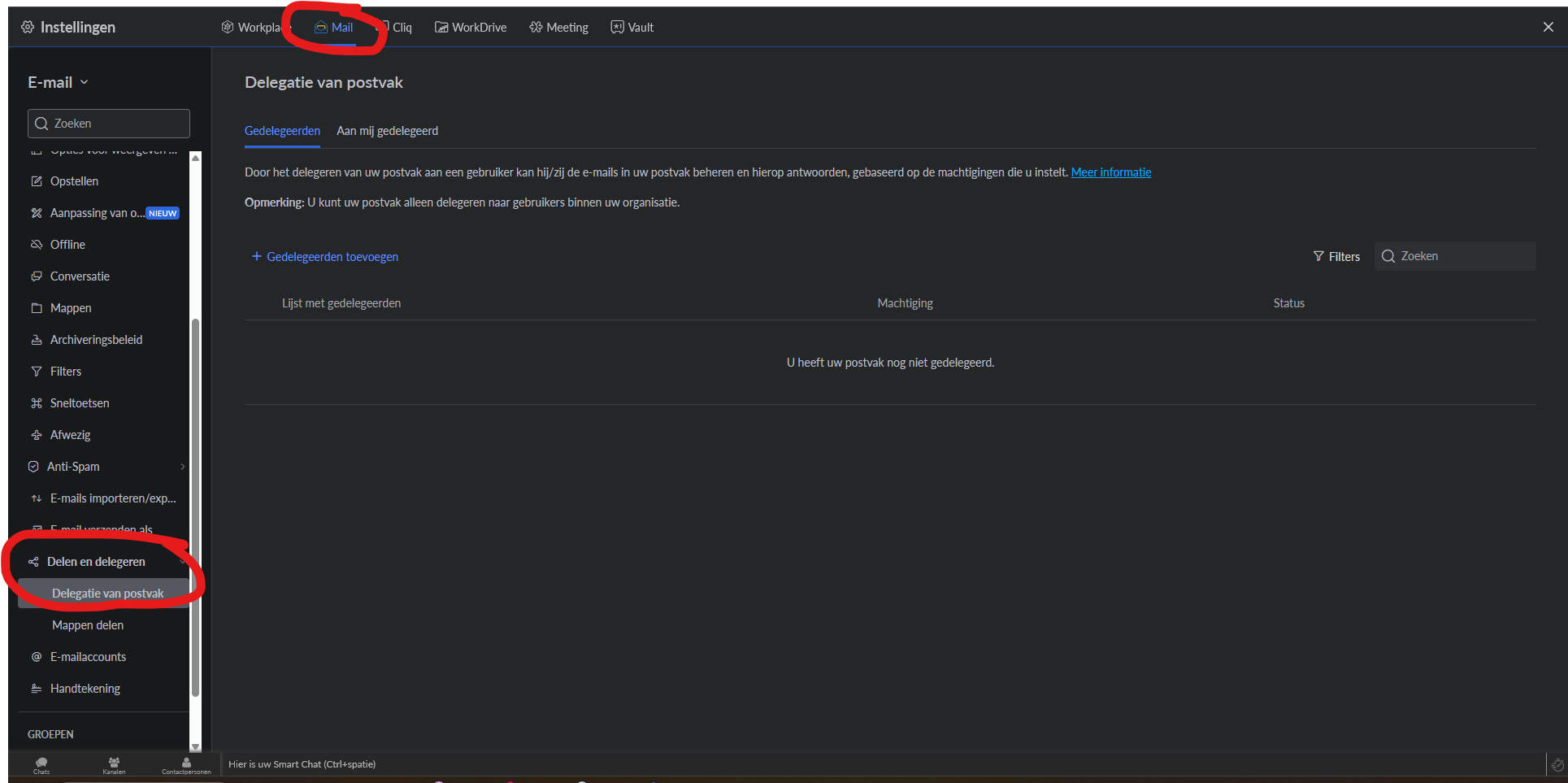The image size is (1568, 783).
Task: Click the Filters funnel icon above table
Action: [x=1318, y=257]
